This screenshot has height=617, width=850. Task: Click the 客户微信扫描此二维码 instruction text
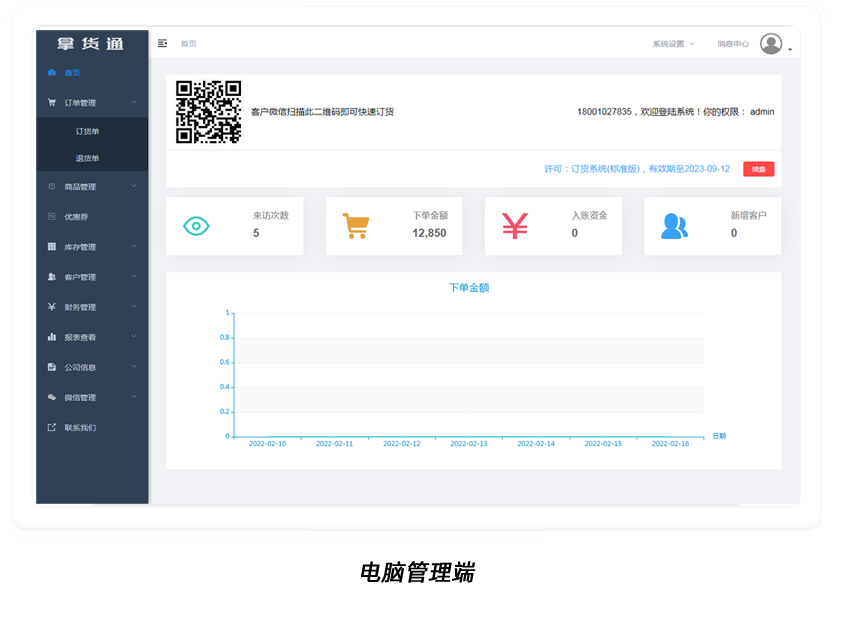click(322, 112)
